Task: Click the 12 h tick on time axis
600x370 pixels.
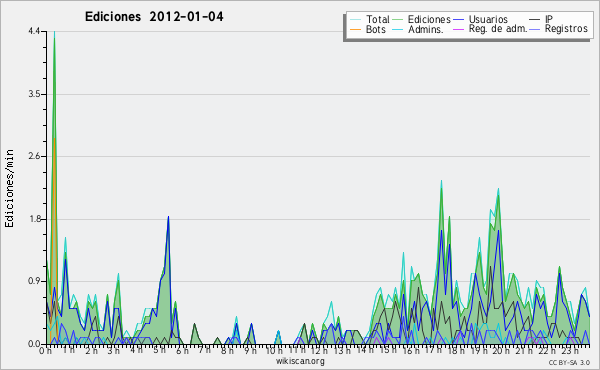Action: [x=318, y=351]
